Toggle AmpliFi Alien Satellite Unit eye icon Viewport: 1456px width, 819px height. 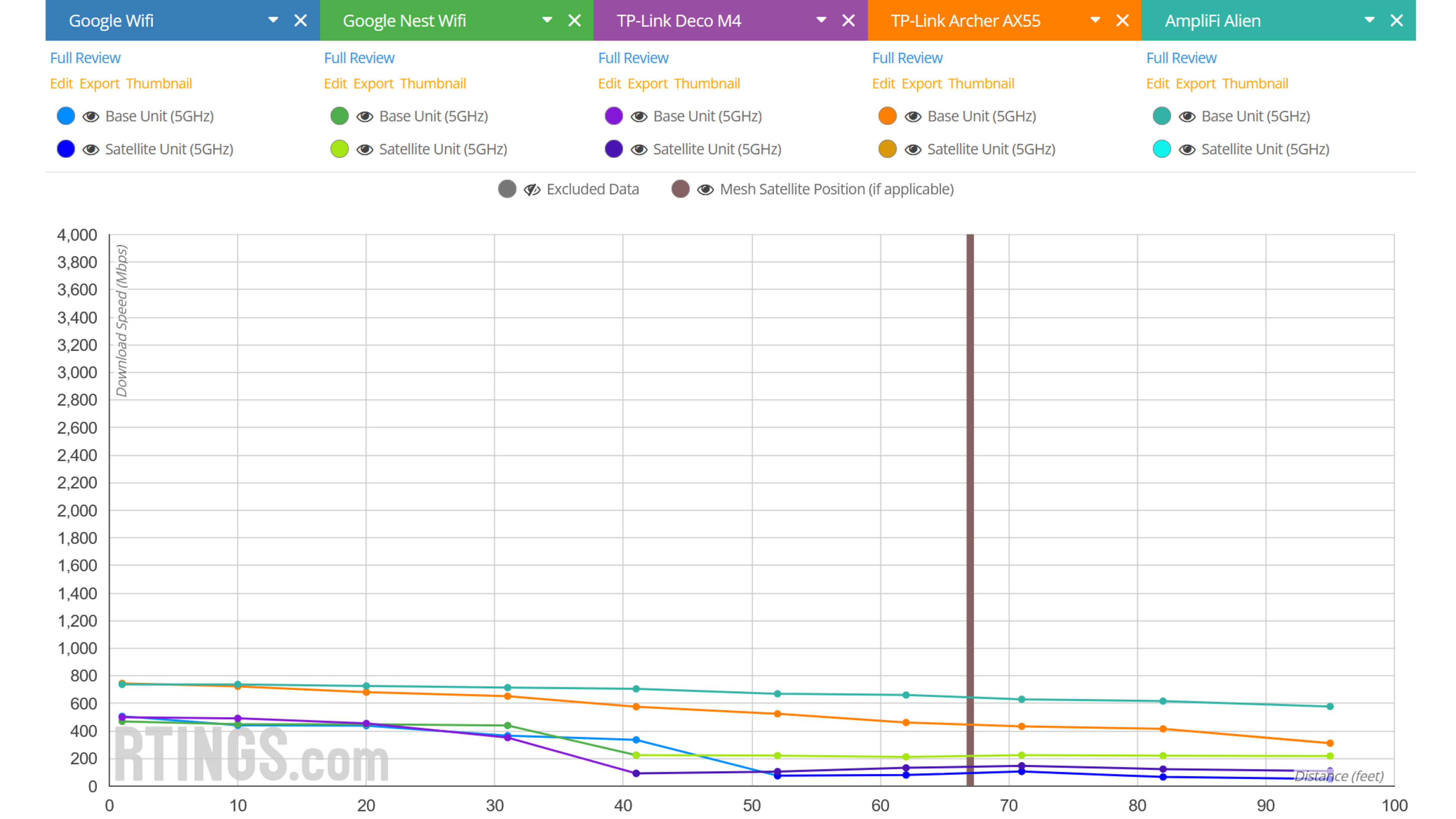1187,149
